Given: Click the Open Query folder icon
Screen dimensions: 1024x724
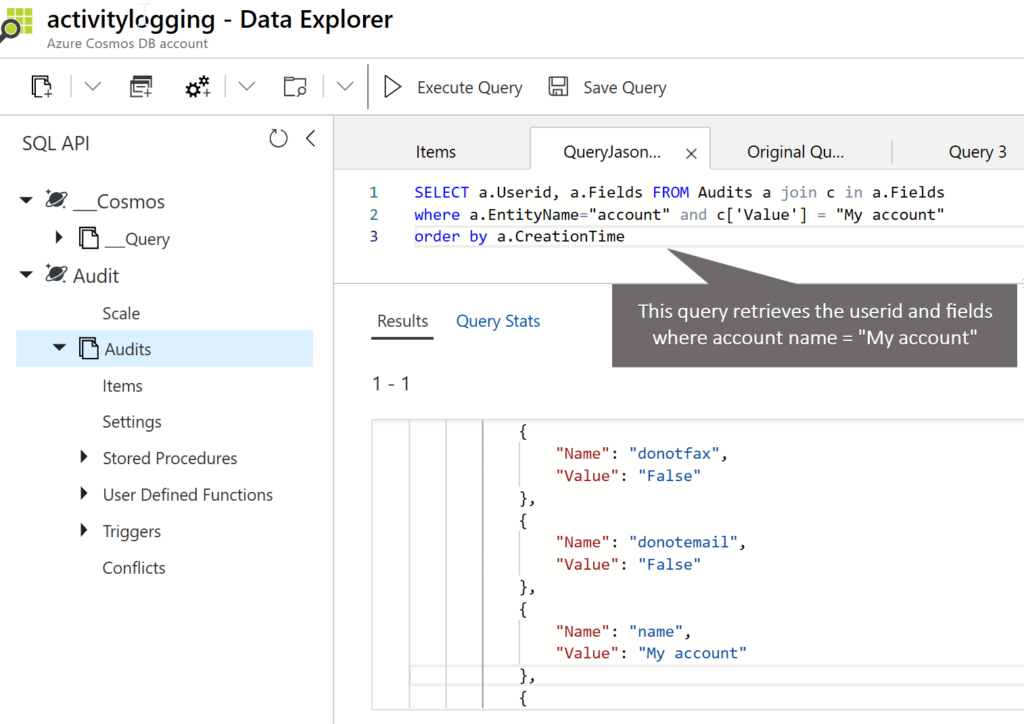Looking at the screenshot, I should [295, 87].
